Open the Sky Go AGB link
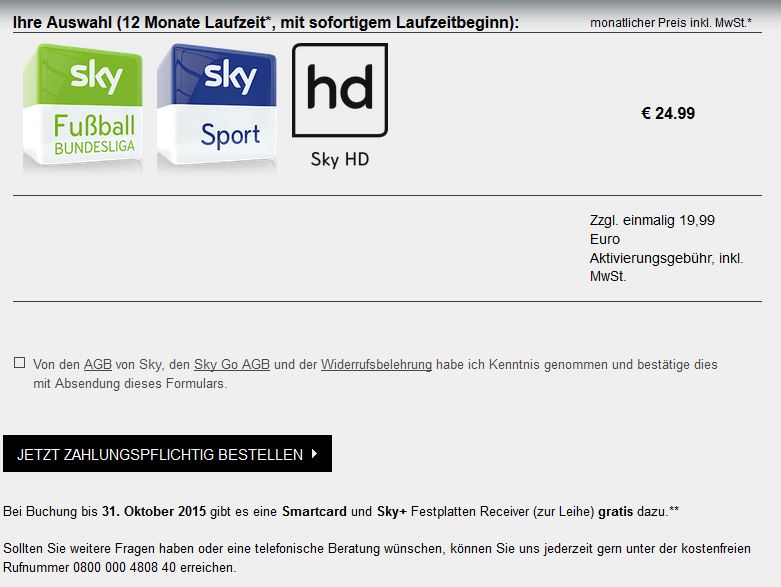The height and width of the screenshot is (587, 781). (232, 364)
